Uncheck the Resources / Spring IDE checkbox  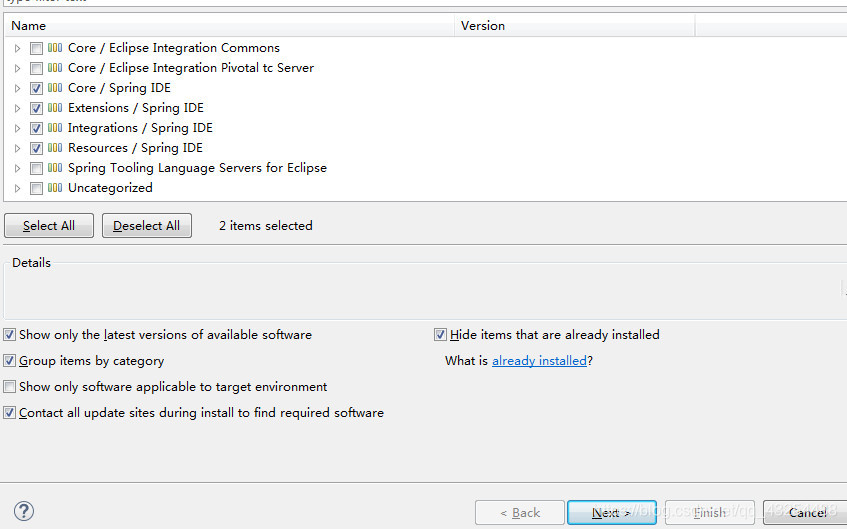tap(36, 149)
